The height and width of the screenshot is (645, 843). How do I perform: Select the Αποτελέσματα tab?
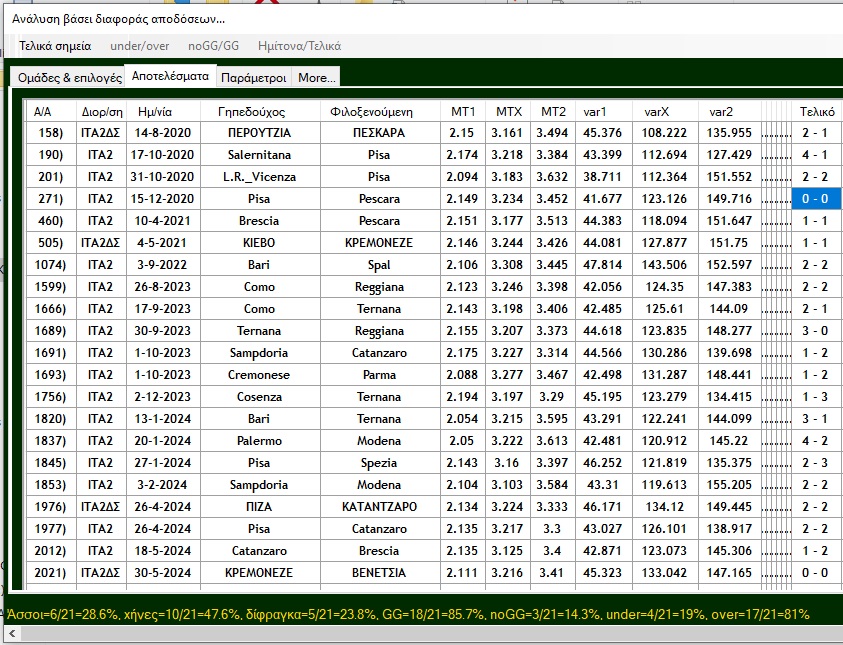pyautogui.click(x=170, y=76)
